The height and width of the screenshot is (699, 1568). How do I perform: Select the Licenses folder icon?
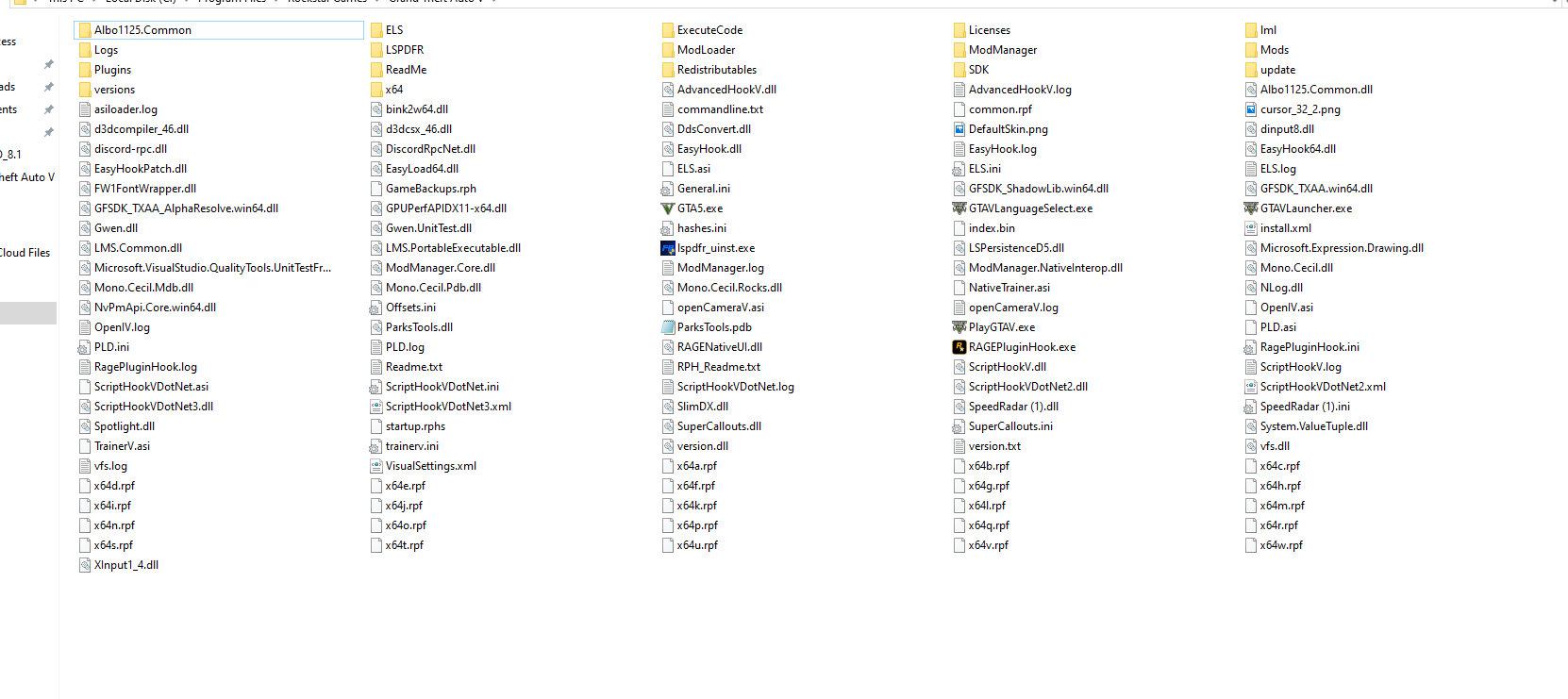[959, 30]
